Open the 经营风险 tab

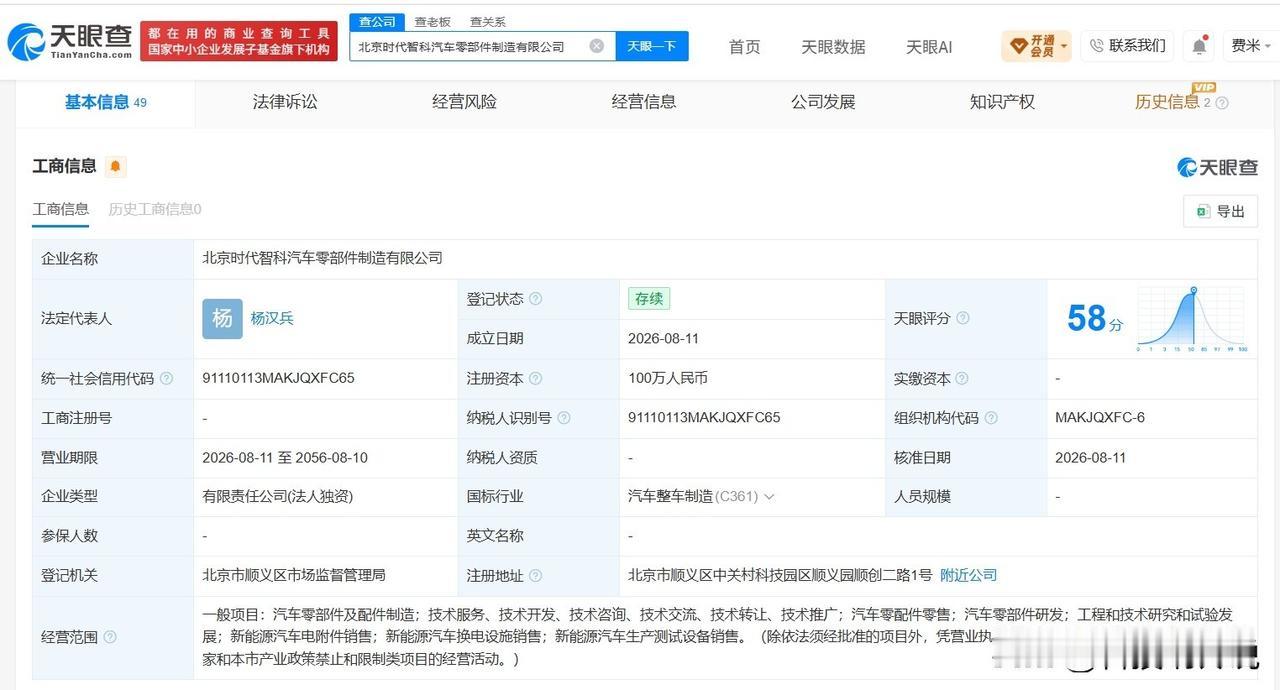click(x=464, y=102)
